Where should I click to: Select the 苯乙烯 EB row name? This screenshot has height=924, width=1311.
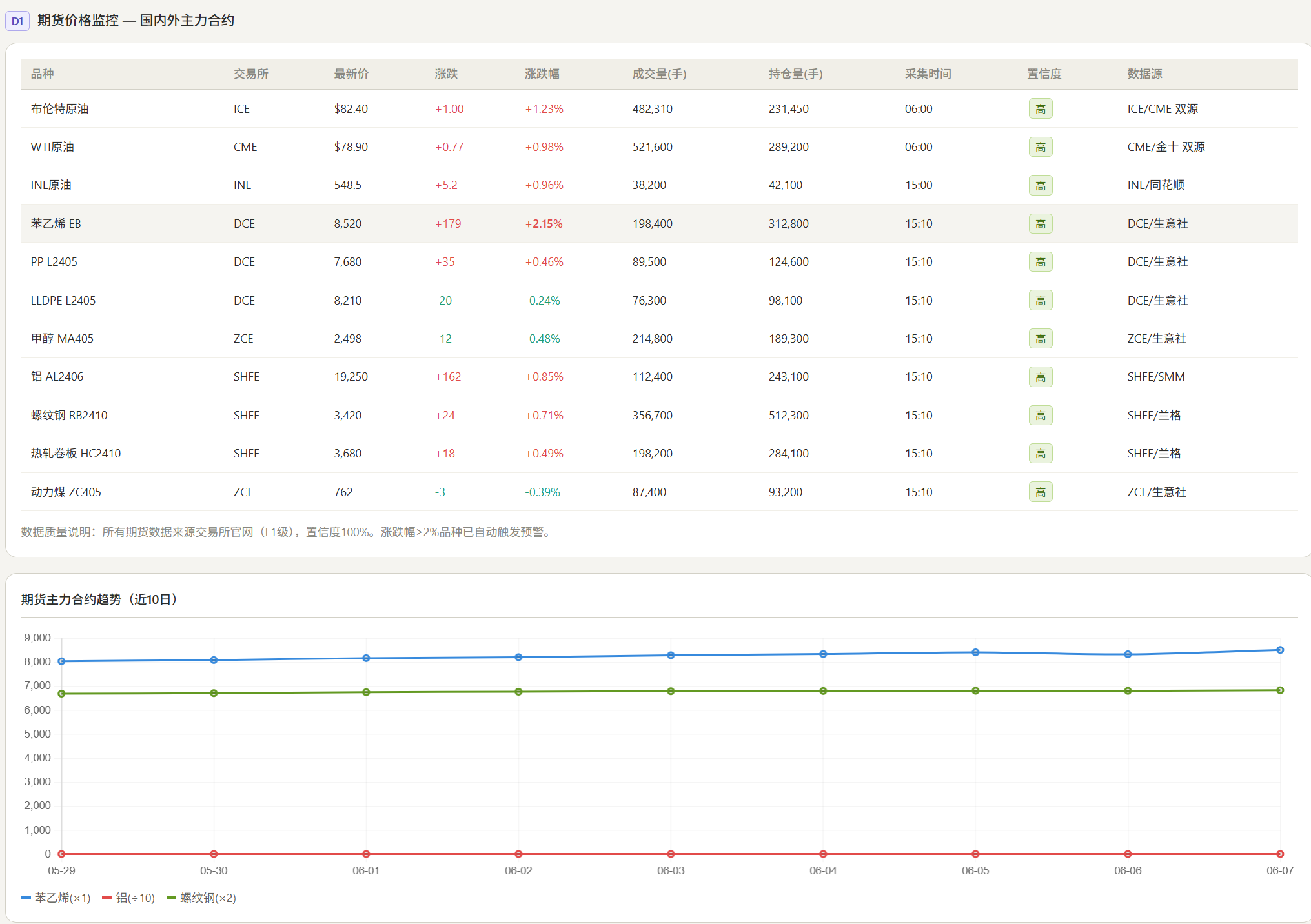[x=56, y=224]
